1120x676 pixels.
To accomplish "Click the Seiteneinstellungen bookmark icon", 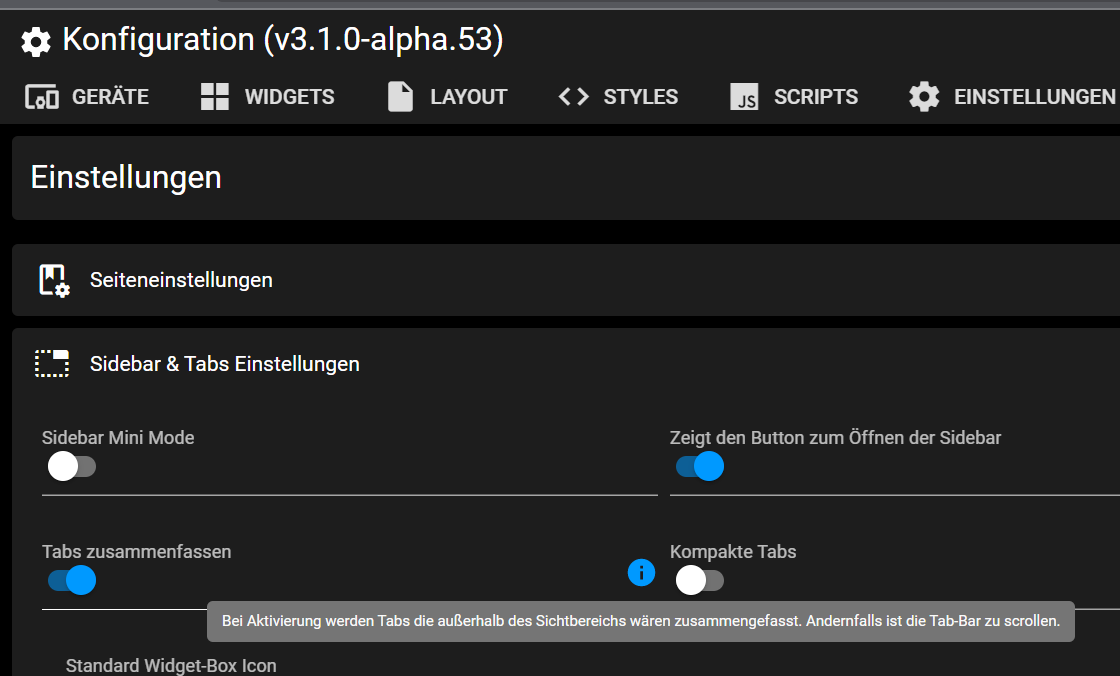I will coord(52,280).
